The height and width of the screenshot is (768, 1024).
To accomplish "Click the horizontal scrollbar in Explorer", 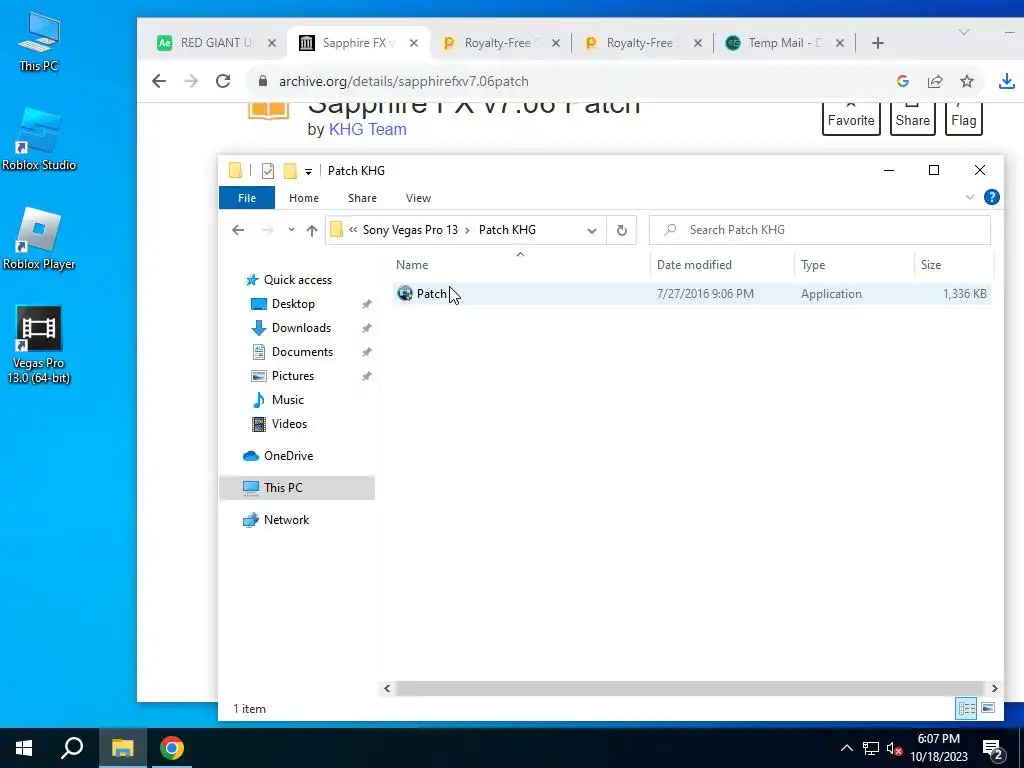I will (x=689, y=688).
